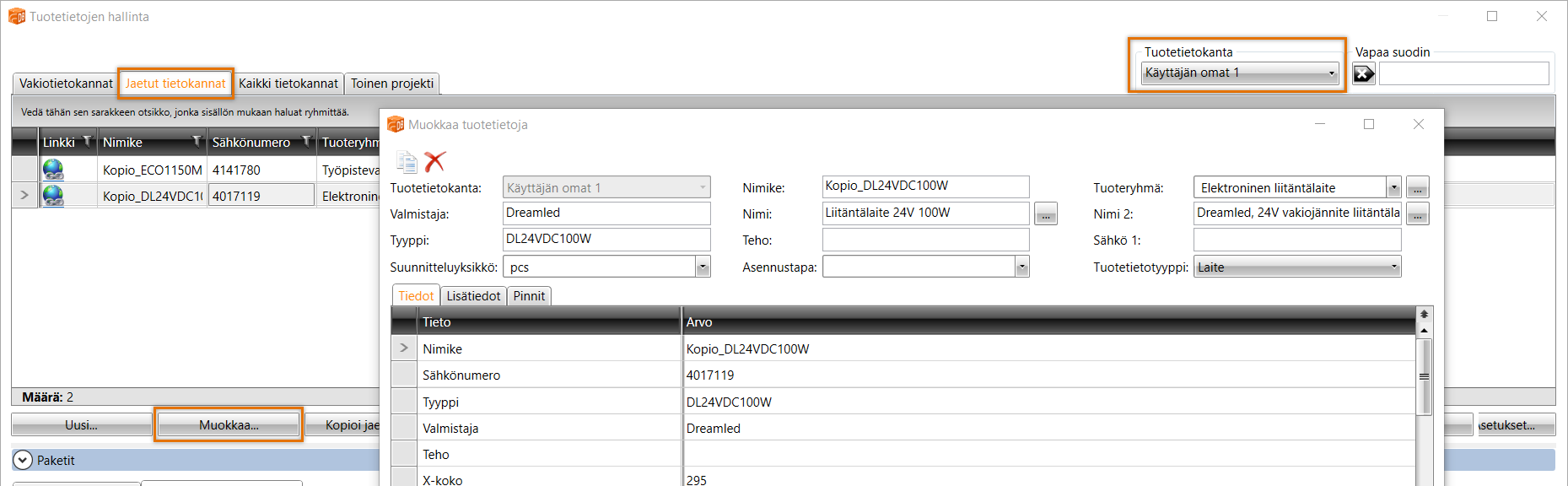
Task: Expand the Paketit section
Action: [x=23, y=460]
